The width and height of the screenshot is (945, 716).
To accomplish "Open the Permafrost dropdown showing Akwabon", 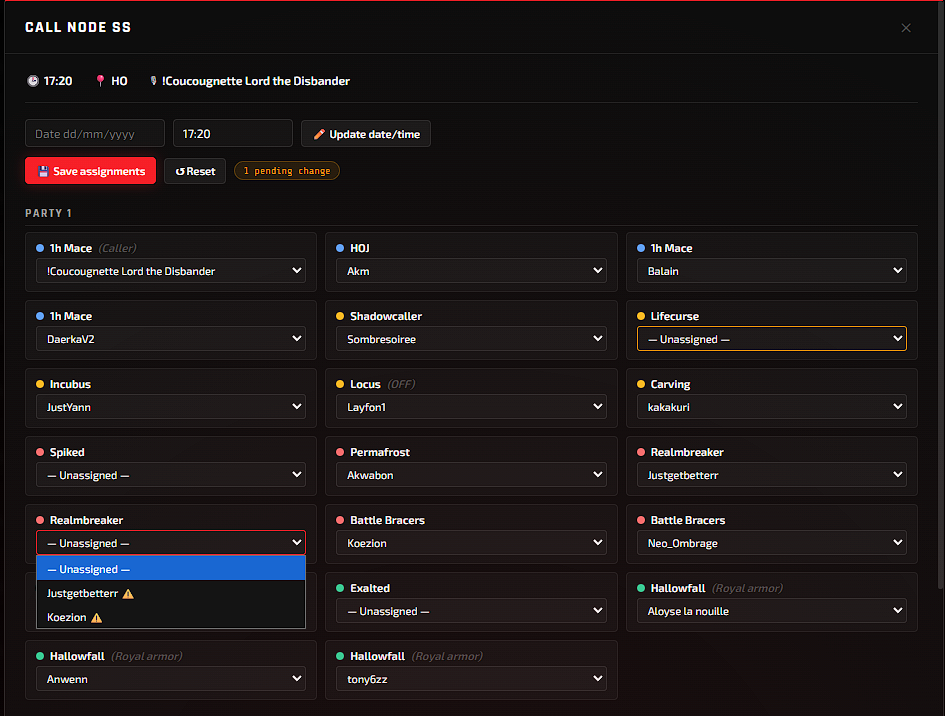I will pos(471,475).
